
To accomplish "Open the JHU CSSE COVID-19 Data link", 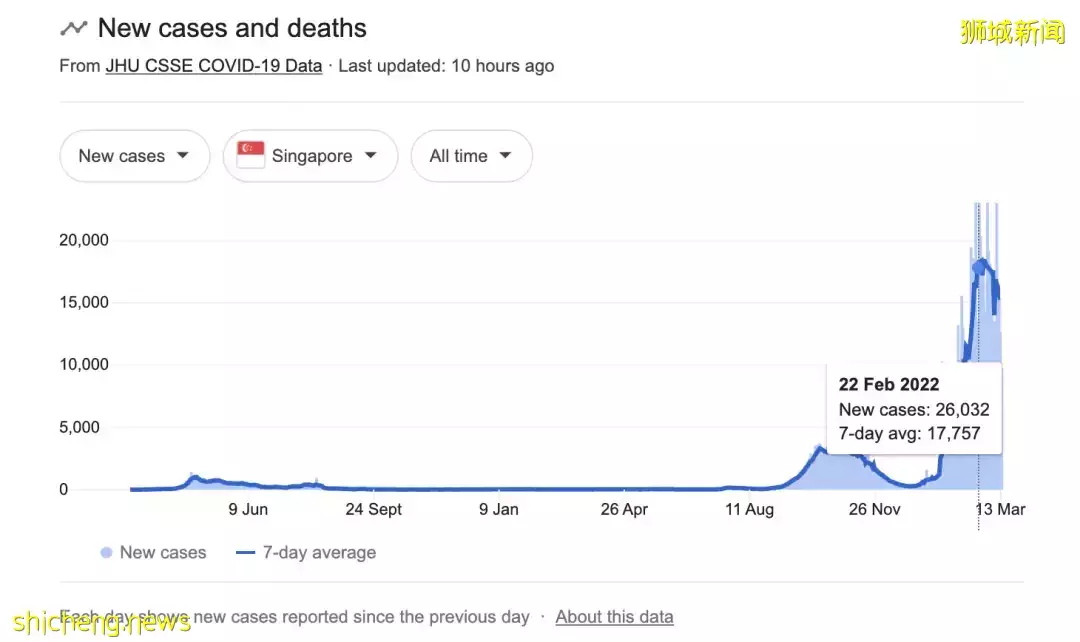I will (213, 66).
